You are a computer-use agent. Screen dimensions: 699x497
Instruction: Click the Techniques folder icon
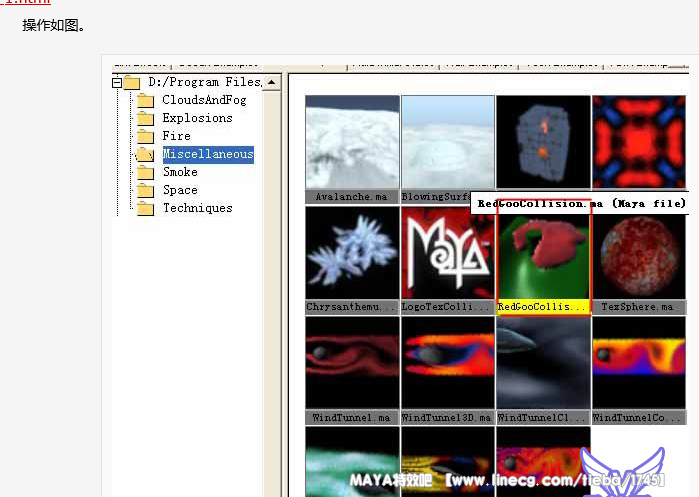click(x=145, y=208)
